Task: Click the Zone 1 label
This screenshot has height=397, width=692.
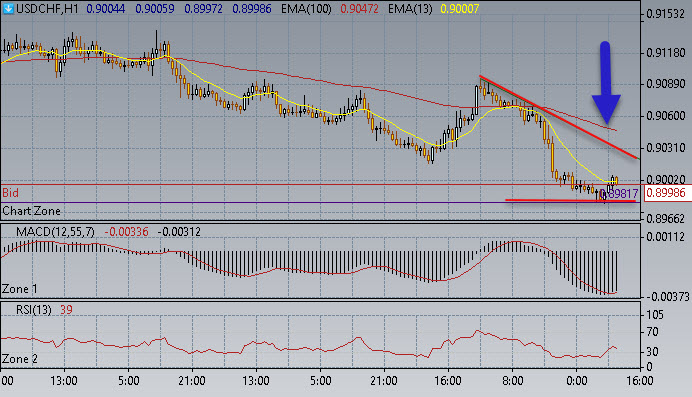Action: tap(20, 289)
